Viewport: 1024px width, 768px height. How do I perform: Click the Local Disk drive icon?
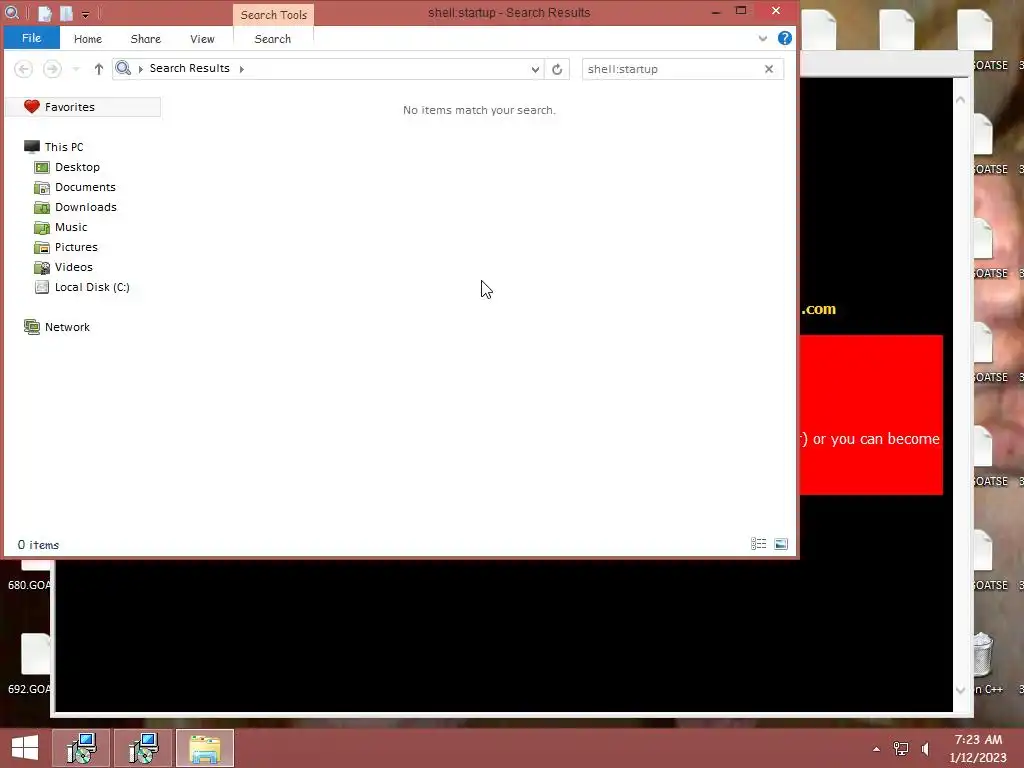[42, 287]
